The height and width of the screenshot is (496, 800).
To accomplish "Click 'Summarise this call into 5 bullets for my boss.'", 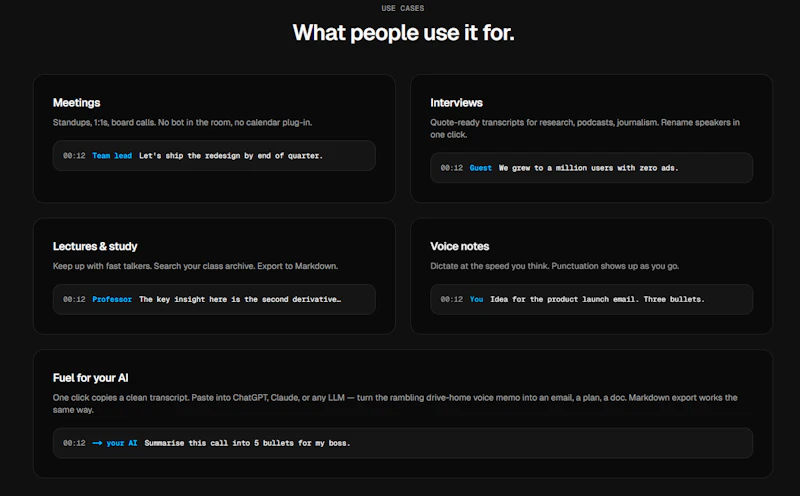I will point(247,443).
